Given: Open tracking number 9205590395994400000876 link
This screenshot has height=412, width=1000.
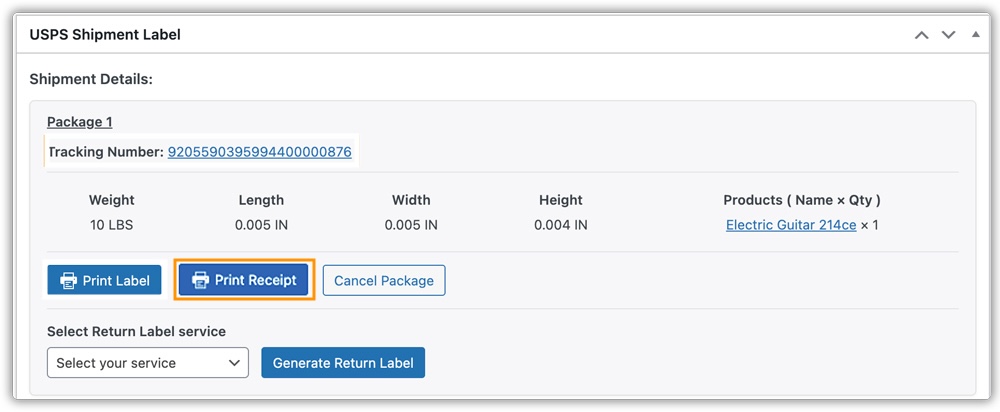Looking at the screenshot, I should 260,152.
